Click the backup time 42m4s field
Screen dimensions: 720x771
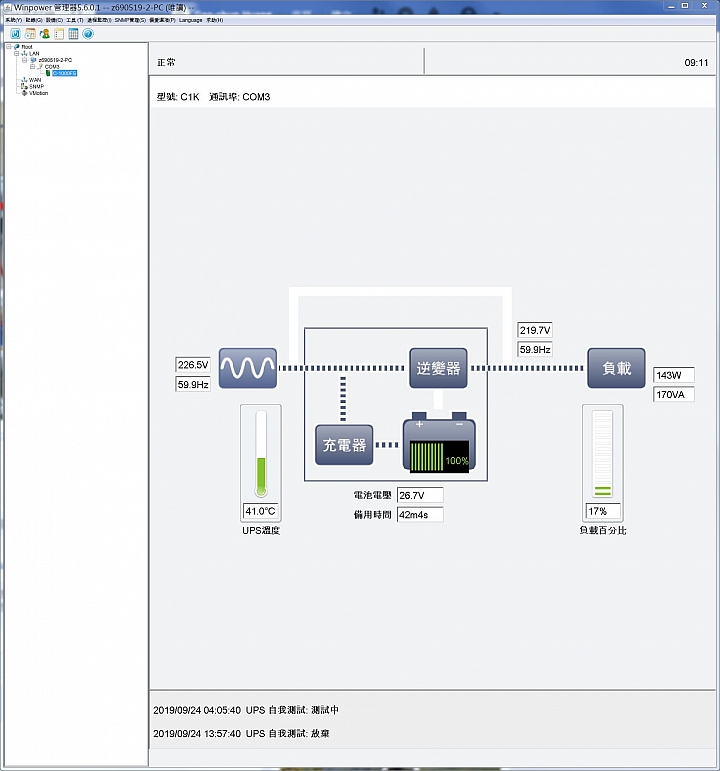click(x=420, y=515)
